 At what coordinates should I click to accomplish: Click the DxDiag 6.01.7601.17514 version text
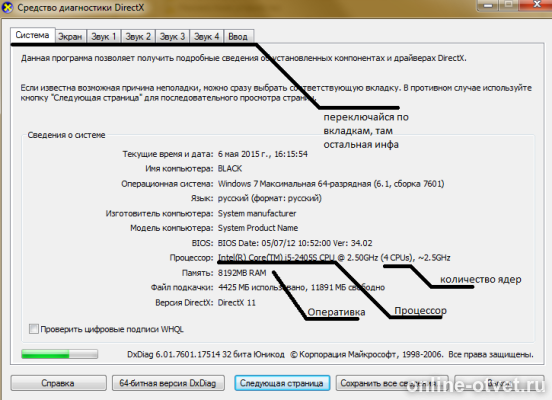pos(206,354)
